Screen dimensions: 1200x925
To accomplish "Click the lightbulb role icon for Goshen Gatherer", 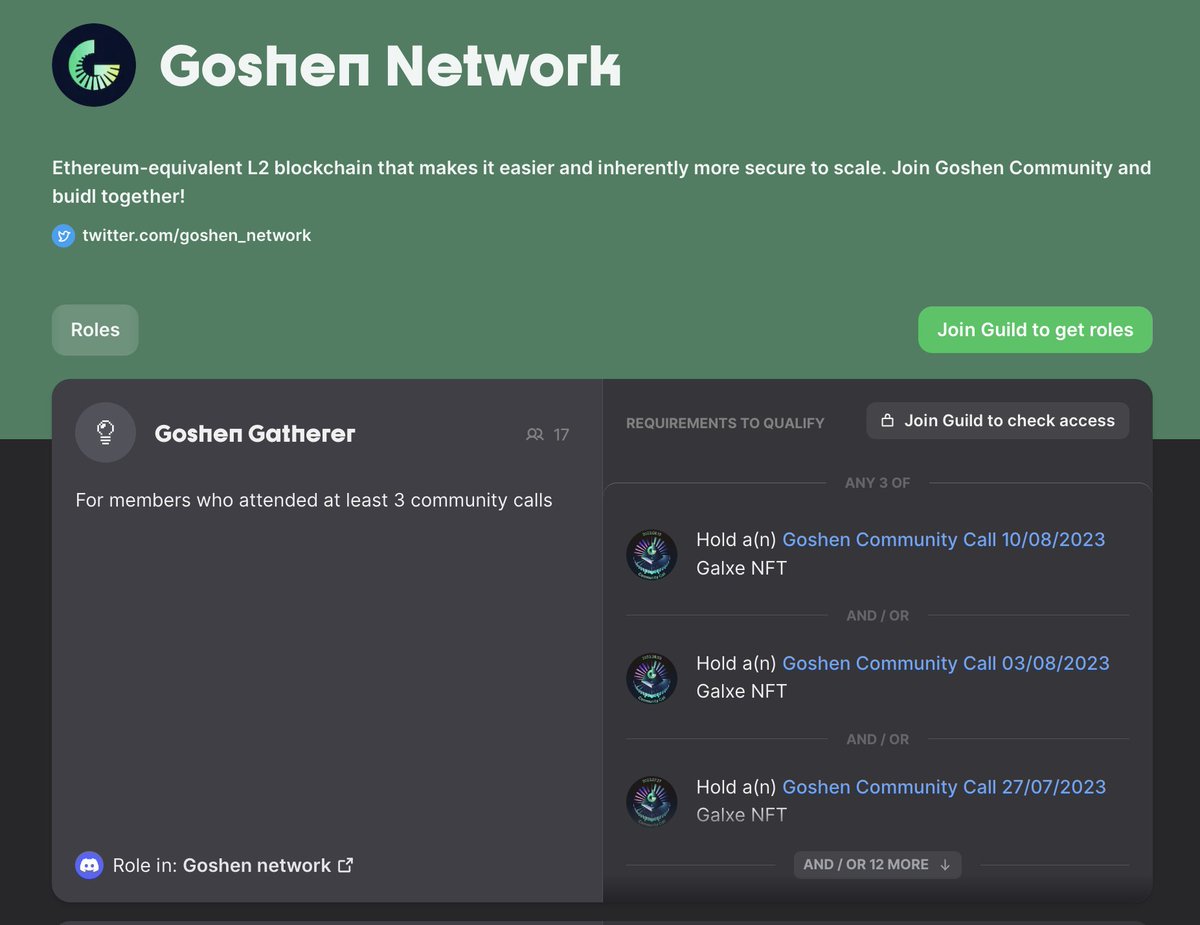I will (x=105, y=432).
